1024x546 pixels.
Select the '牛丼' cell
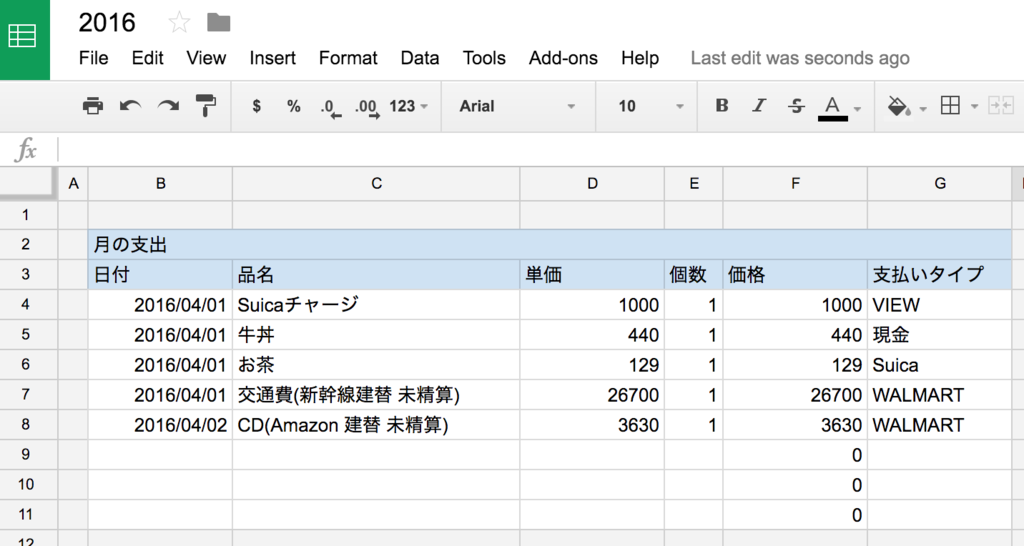(376, 334)
